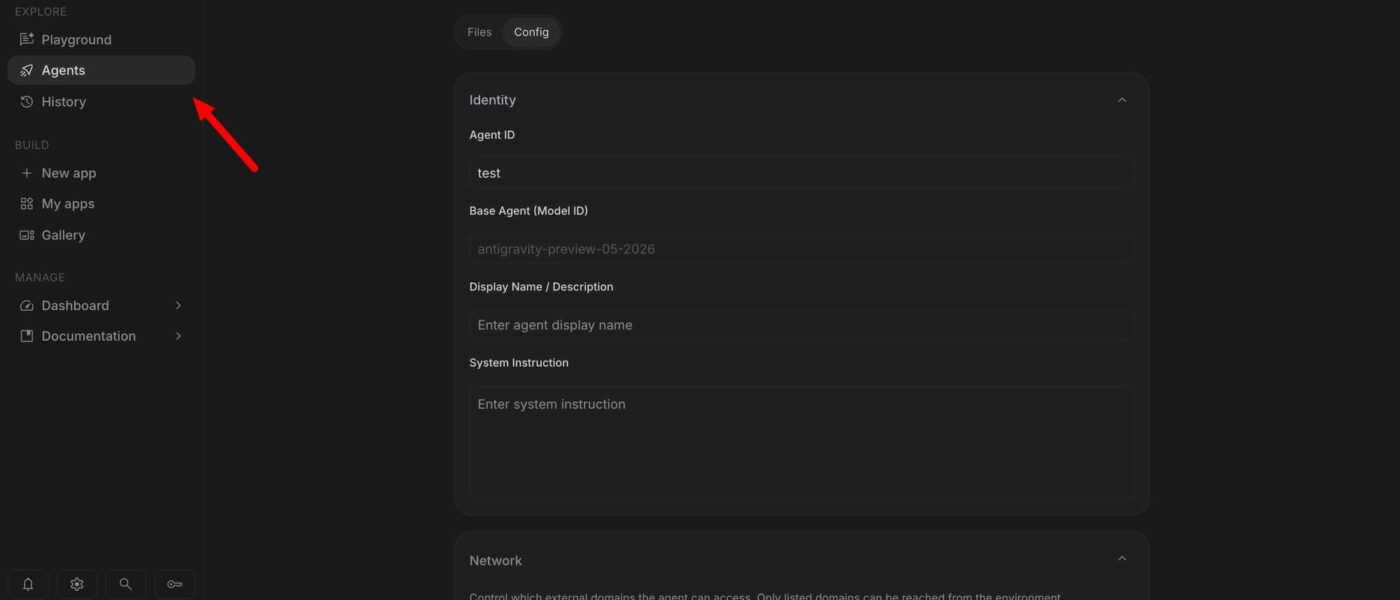Create a New app
Image resolution: width=1400 pixels, height=600 pixels.
[x=101, y=173]
